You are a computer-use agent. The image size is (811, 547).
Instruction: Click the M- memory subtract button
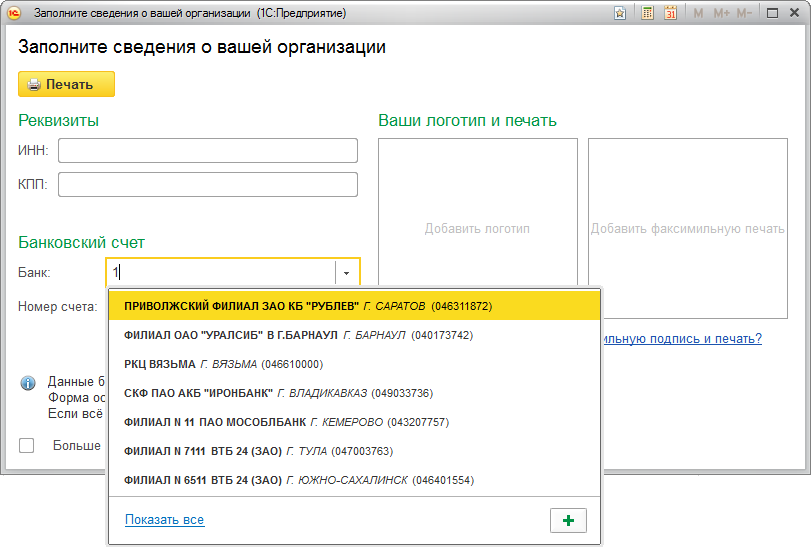744,13
